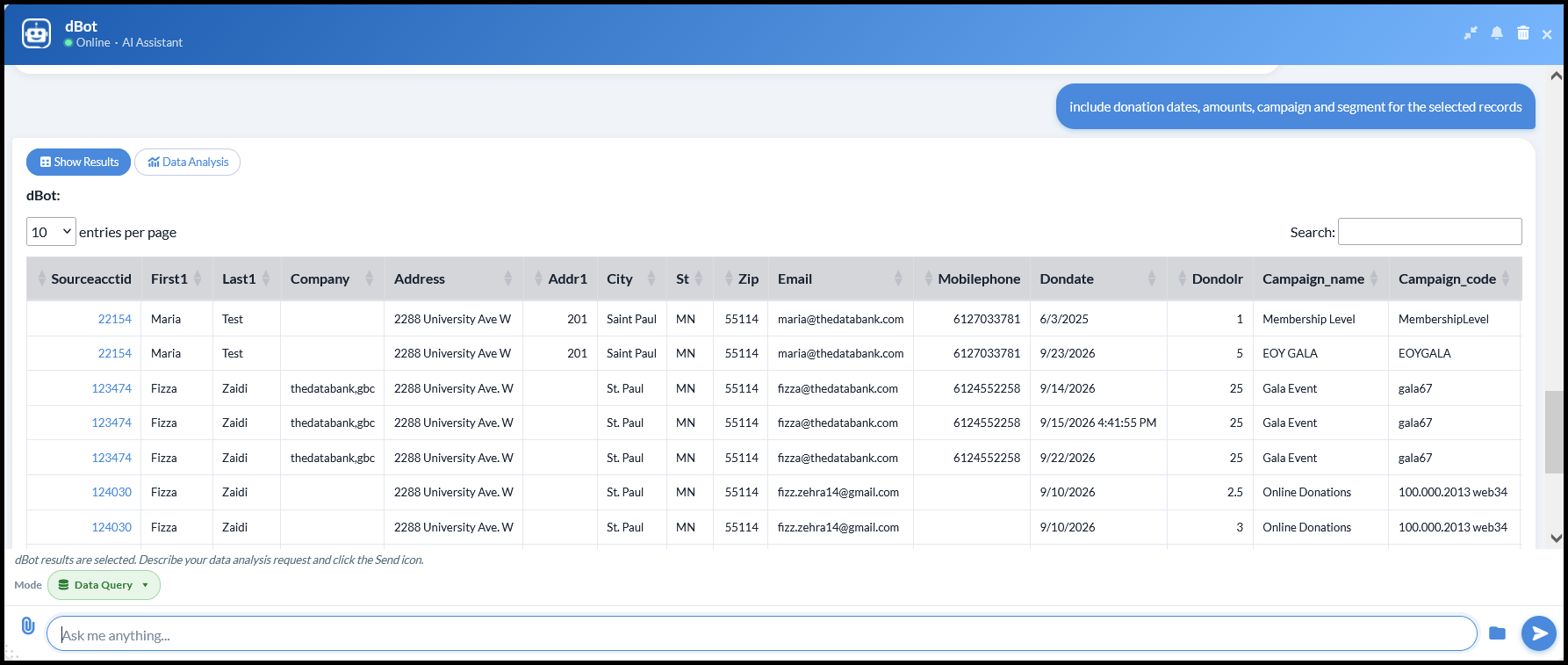Sort by Last1 column header
Viewport: 1568px width, 665px height.
click(247, 278)
